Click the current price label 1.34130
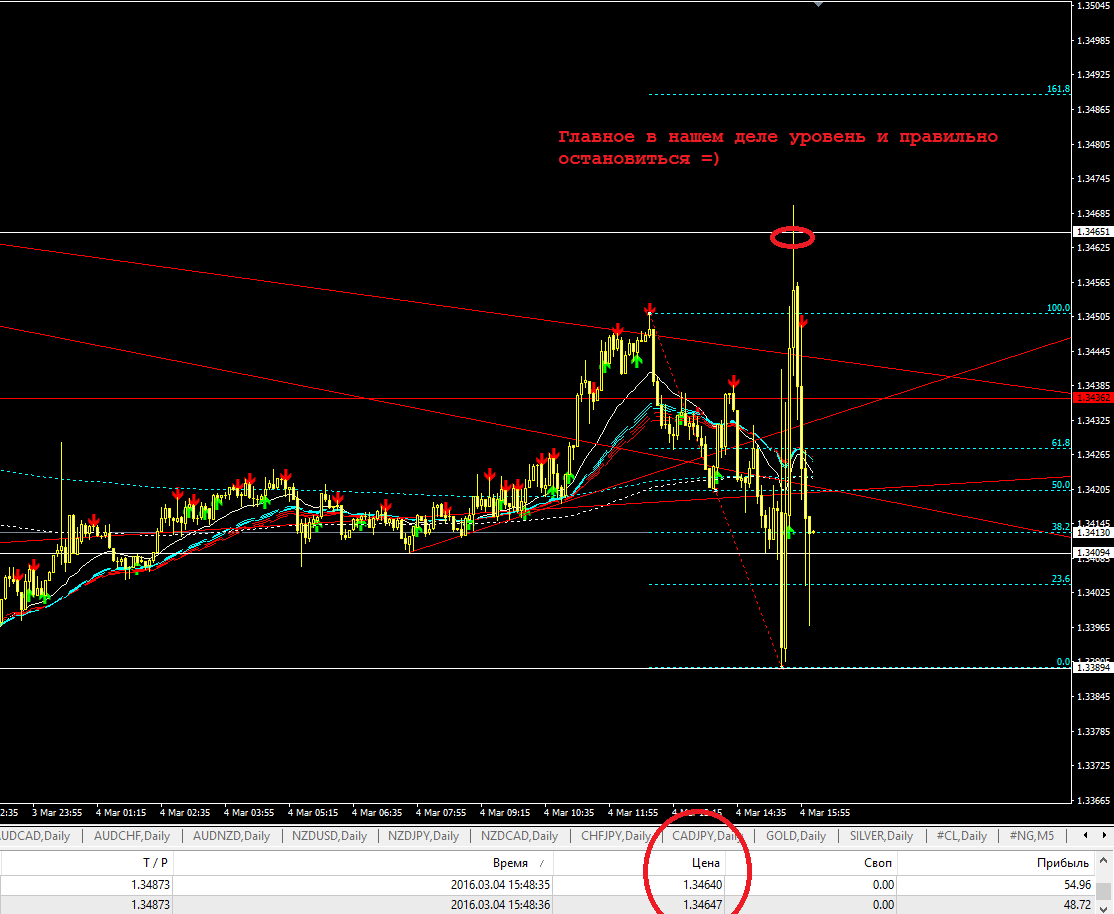The width and height of the screenshot is (1114, 914). coord(1093,532)
